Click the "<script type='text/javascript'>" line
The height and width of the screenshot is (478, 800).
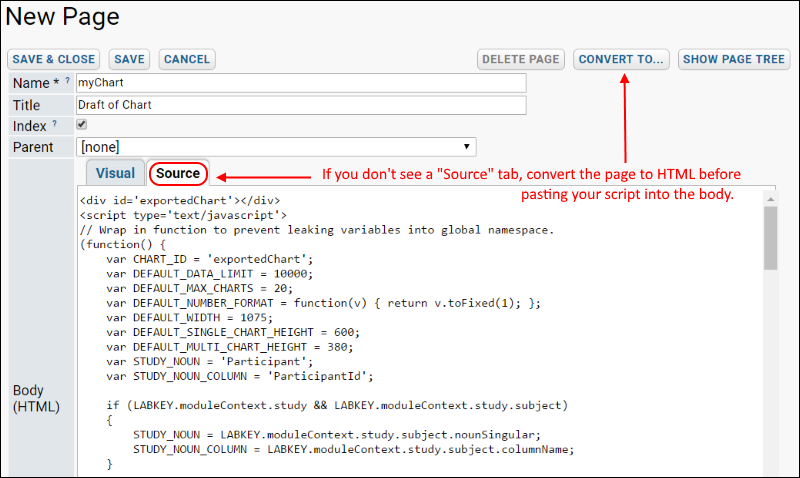pyautogui.click(x=183, y=215)
